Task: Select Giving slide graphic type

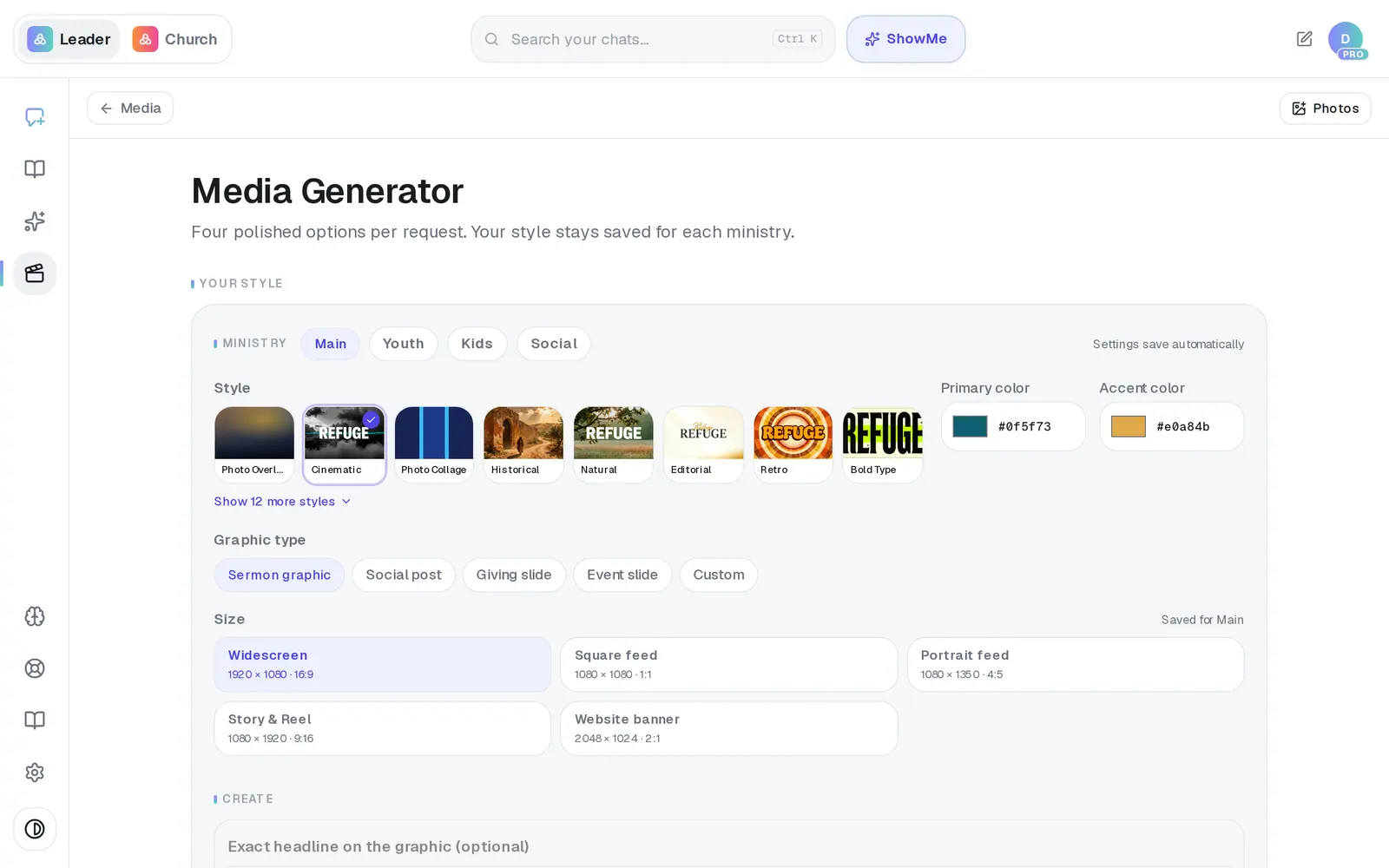Action: [514, 575]
